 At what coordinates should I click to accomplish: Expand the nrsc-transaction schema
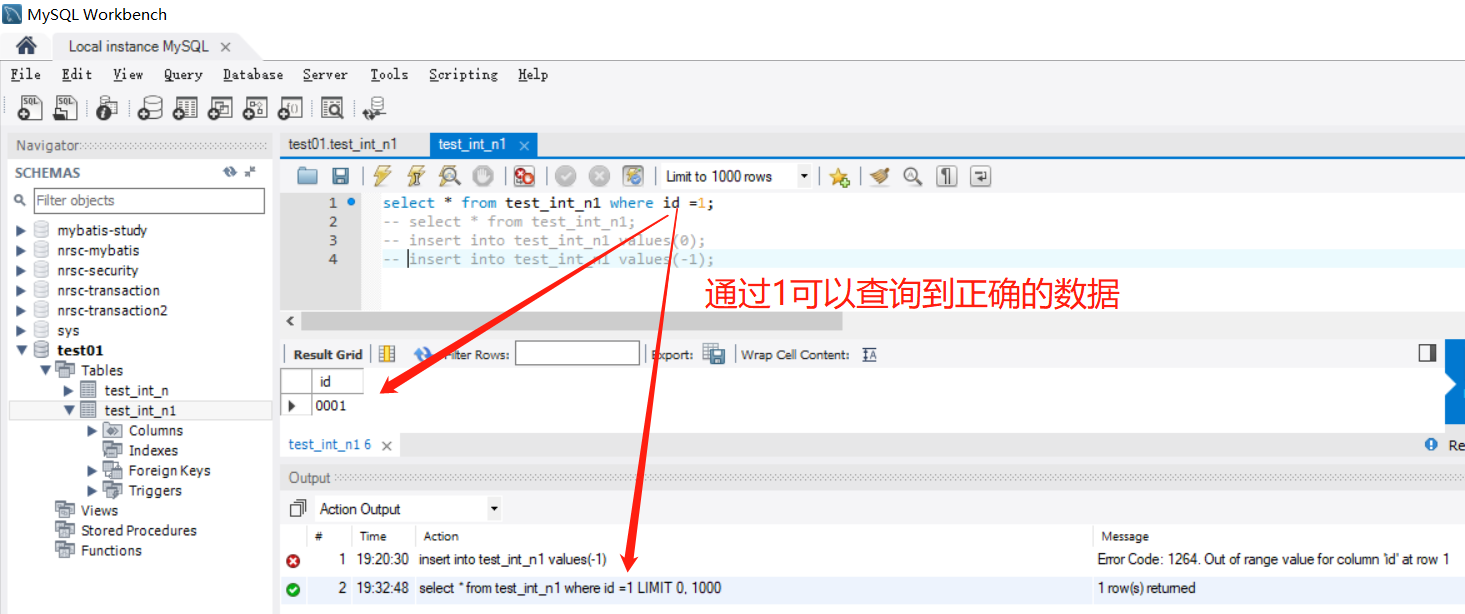(21, 291)
